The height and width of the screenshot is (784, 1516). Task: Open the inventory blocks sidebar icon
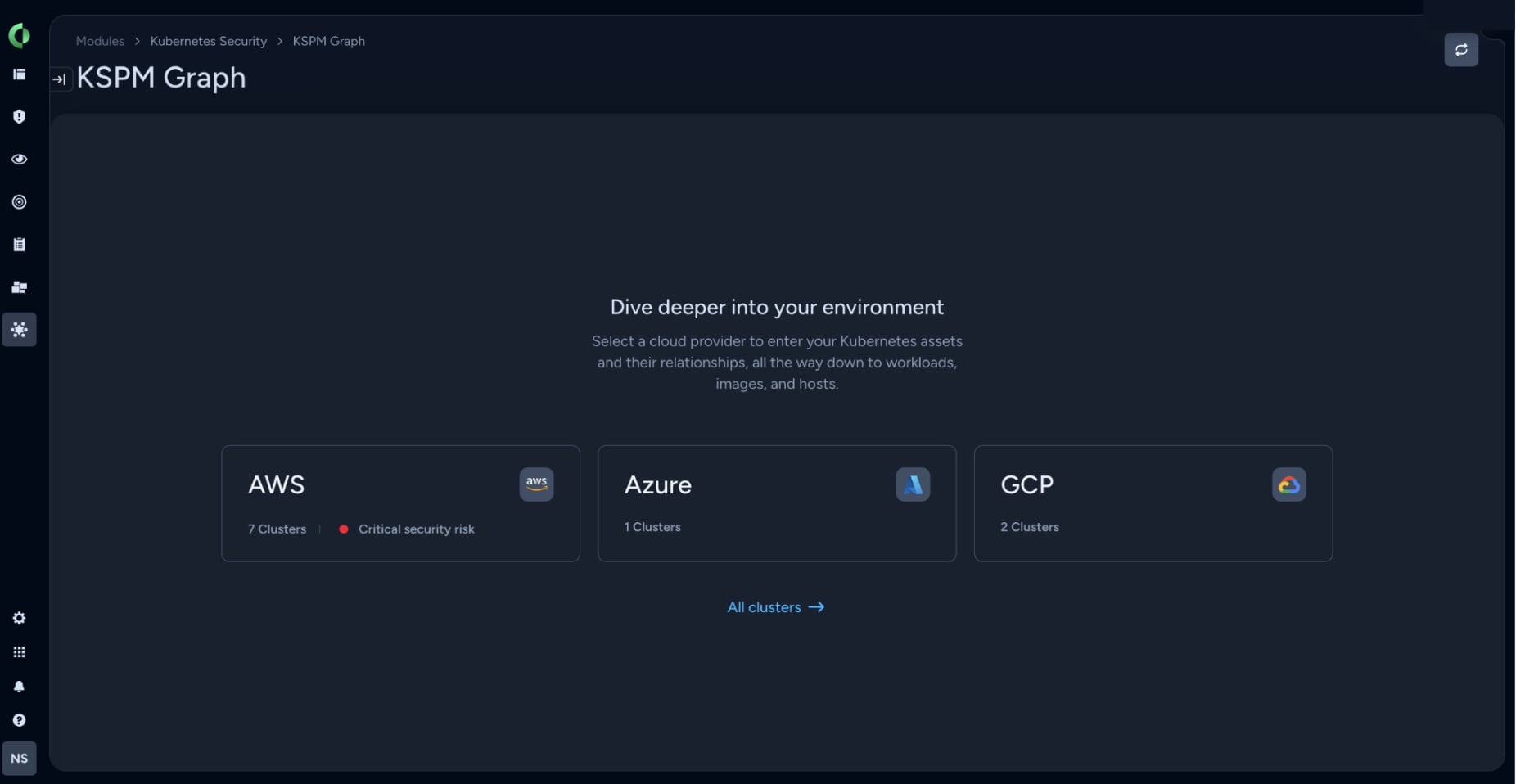click(19, 287)
